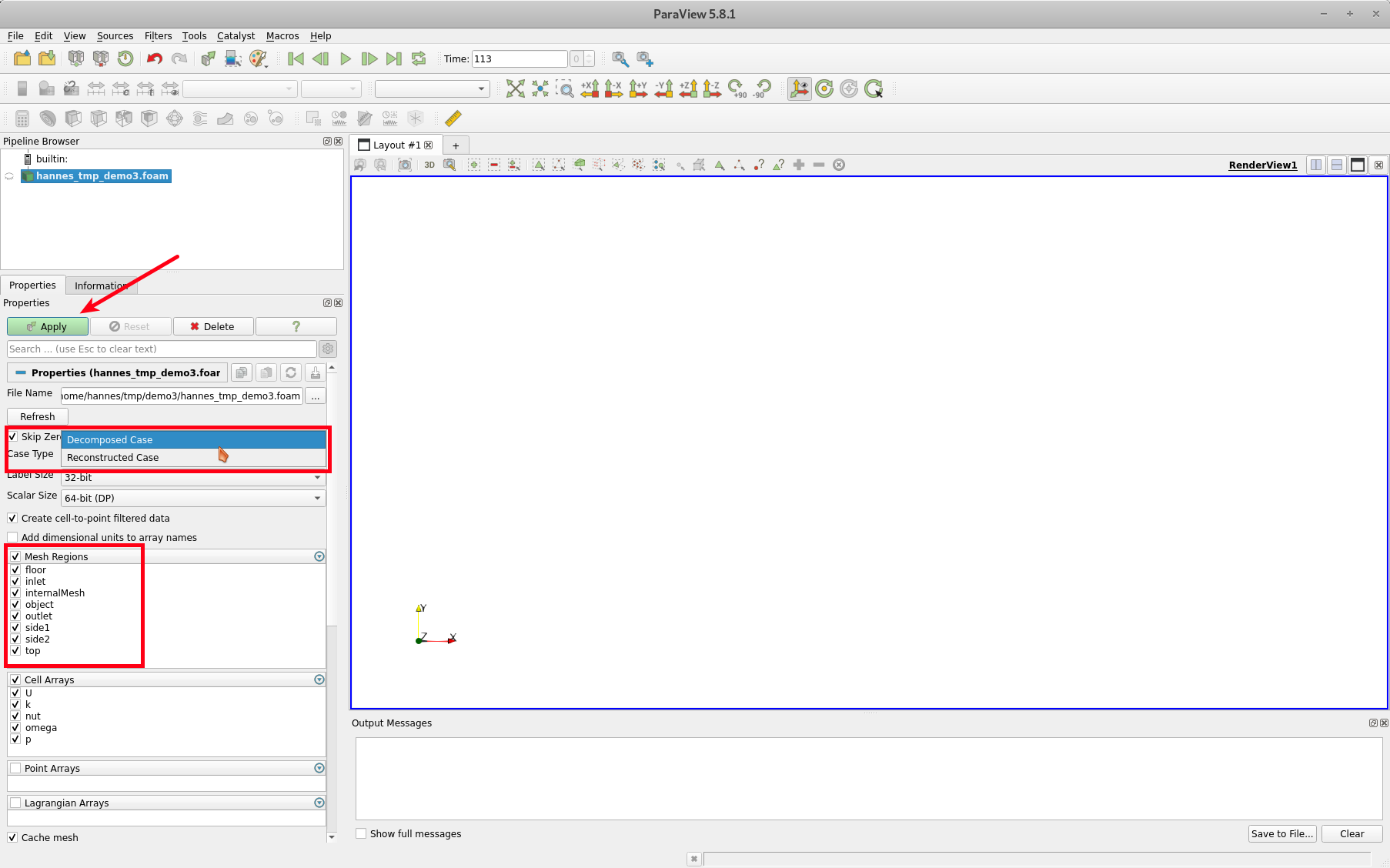Click the Find Data magnifier icon
The width and height of the screenshot is (1390, 868).
620,59
